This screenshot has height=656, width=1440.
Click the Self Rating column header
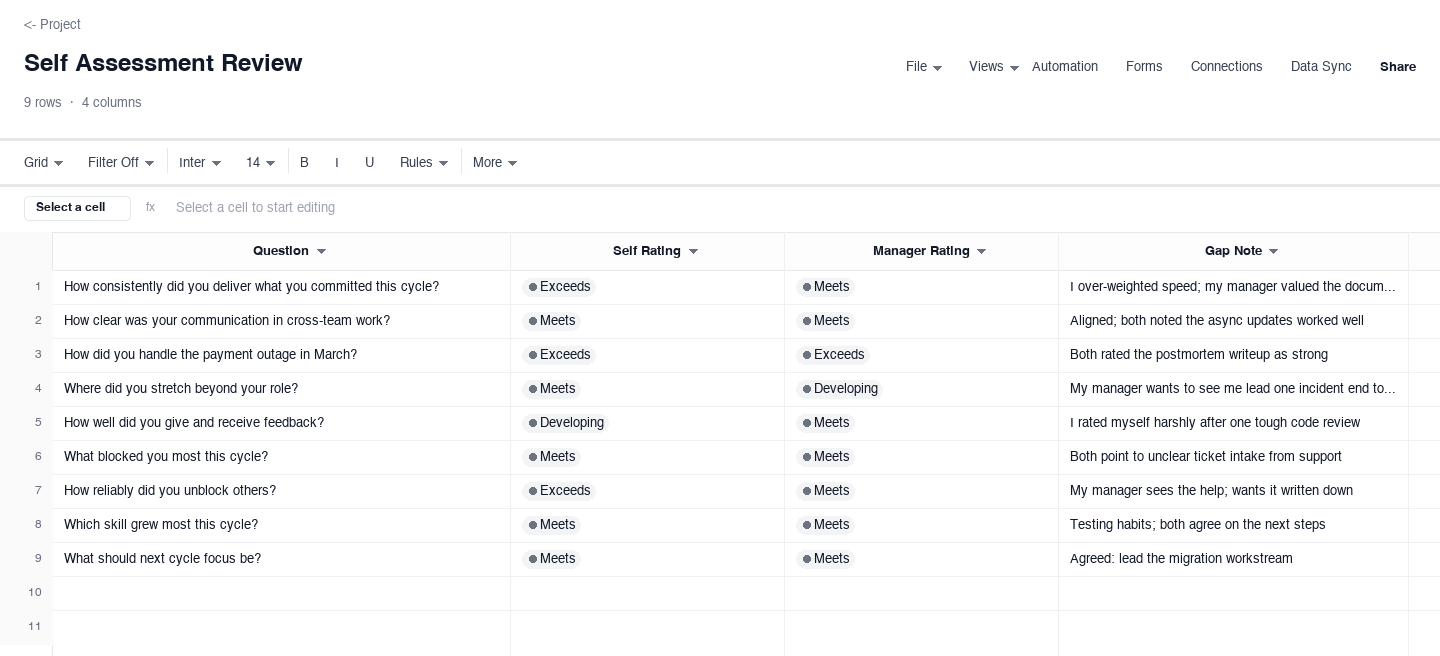pyautogui.click(x=647, y=252)
